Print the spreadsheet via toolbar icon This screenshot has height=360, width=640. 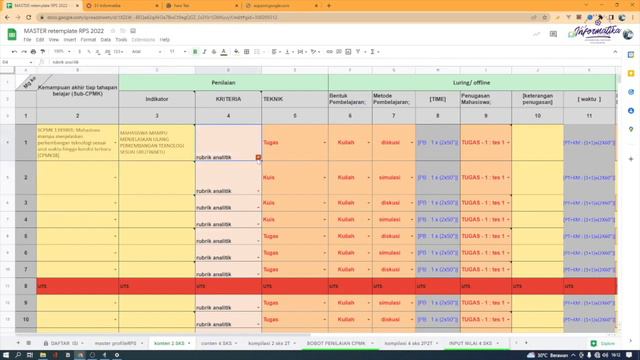[x=33, y=52]
